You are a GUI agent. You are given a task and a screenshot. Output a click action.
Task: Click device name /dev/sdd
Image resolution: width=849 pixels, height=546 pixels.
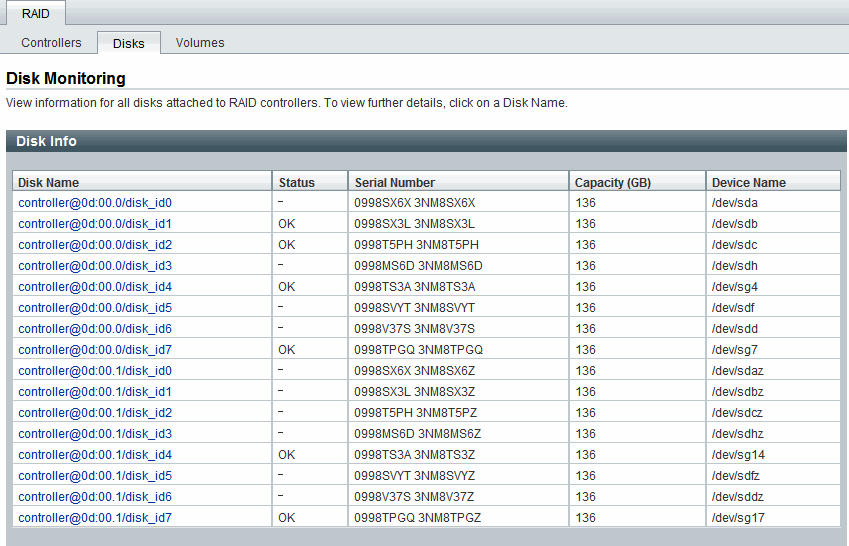735,329
